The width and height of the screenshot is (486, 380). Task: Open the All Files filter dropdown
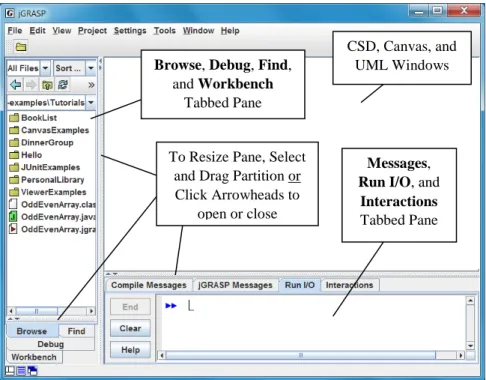click(45, 68)
